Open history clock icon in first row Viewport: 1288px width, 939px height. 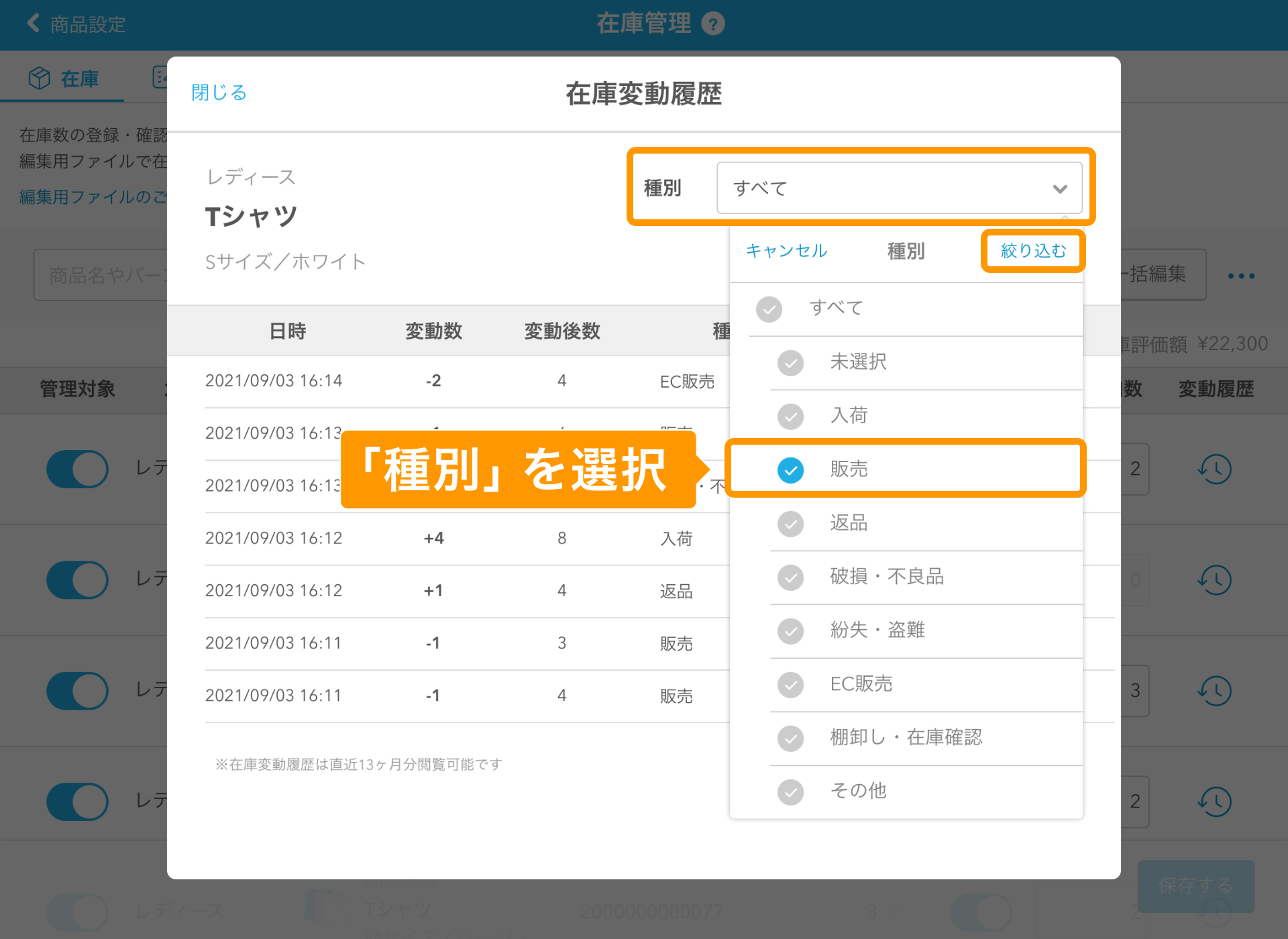click(x=1215, y=469)
